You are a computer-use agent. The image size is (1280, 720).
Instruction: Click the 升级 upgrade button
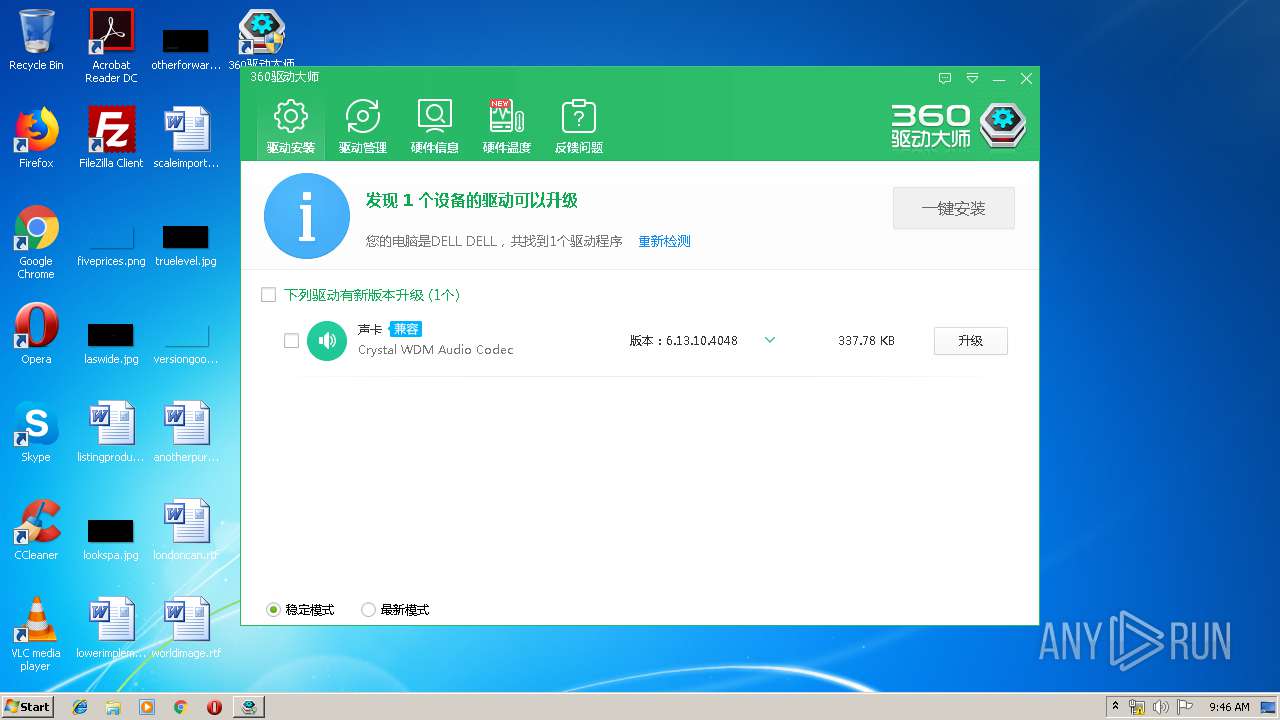pyautogui.click(x=971, y=341)
